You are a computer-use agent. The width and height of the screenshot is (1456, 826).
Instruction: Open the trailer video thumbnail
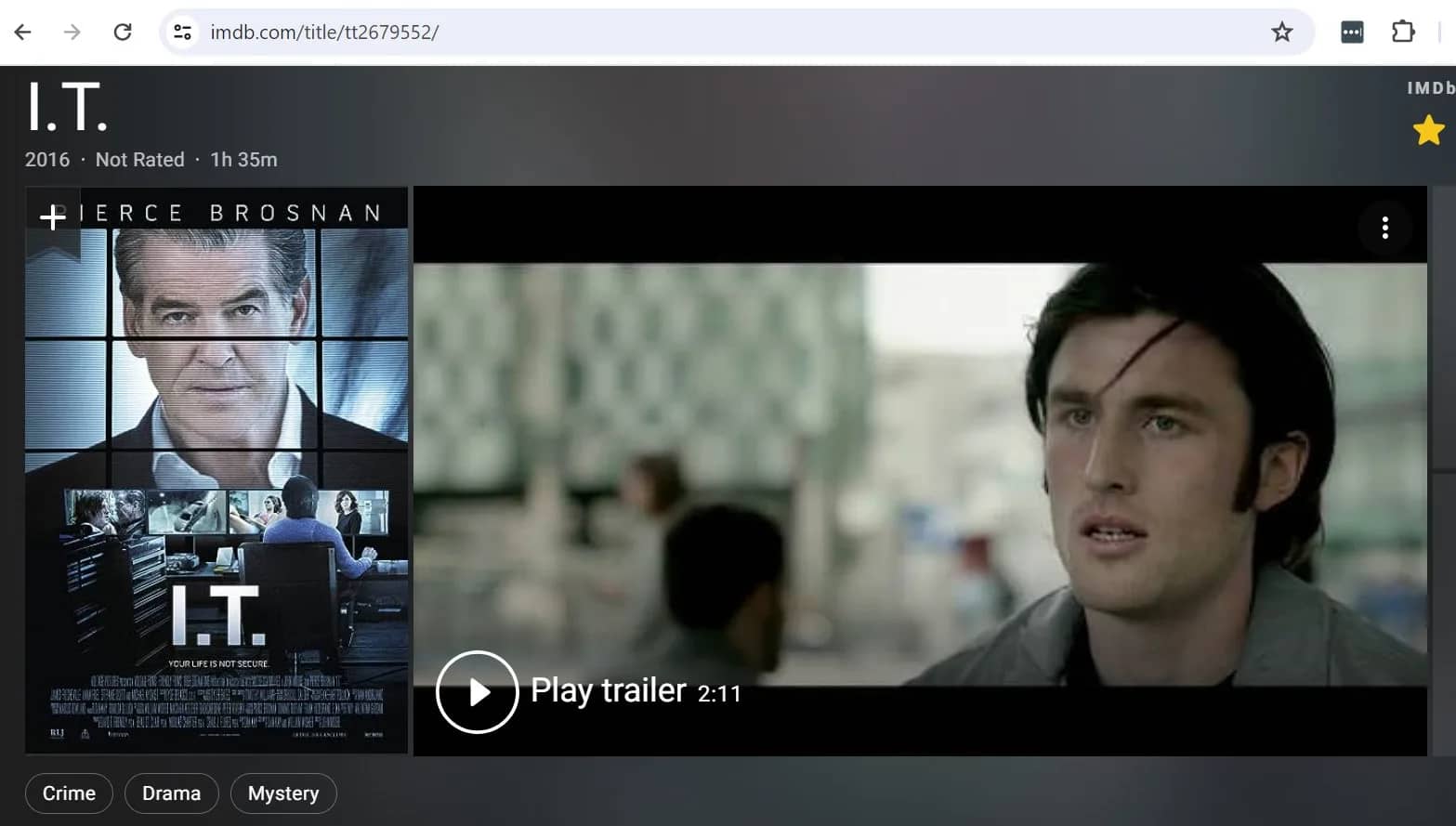(x=920, y=470)
